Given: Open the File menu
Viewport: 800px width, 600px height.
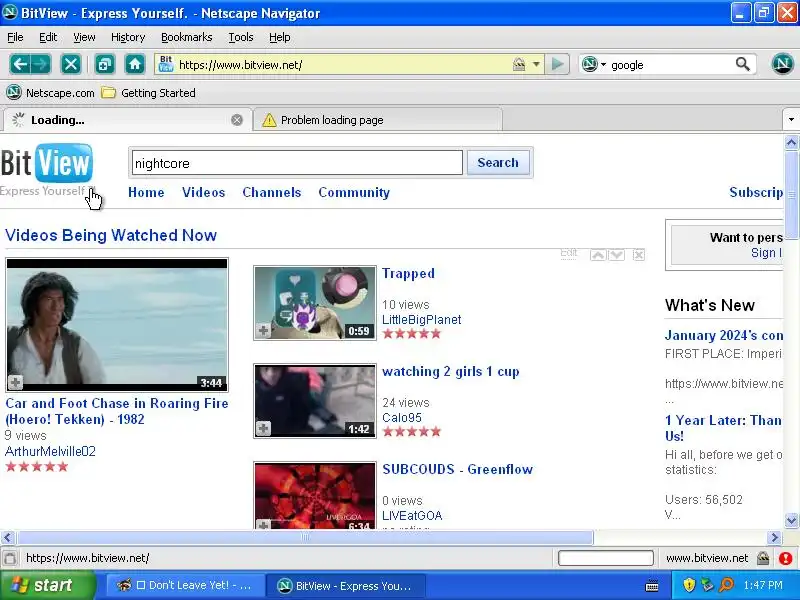Looking at the screenshot, I should point(15,37).
